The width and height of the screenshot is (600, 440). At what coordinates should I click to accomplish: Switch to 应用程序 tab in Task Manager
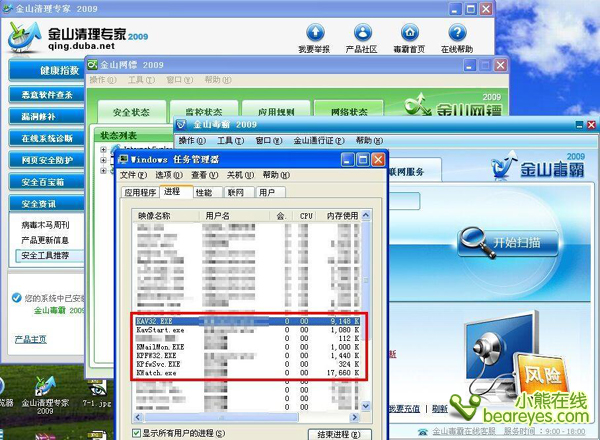tap(140, 192)
